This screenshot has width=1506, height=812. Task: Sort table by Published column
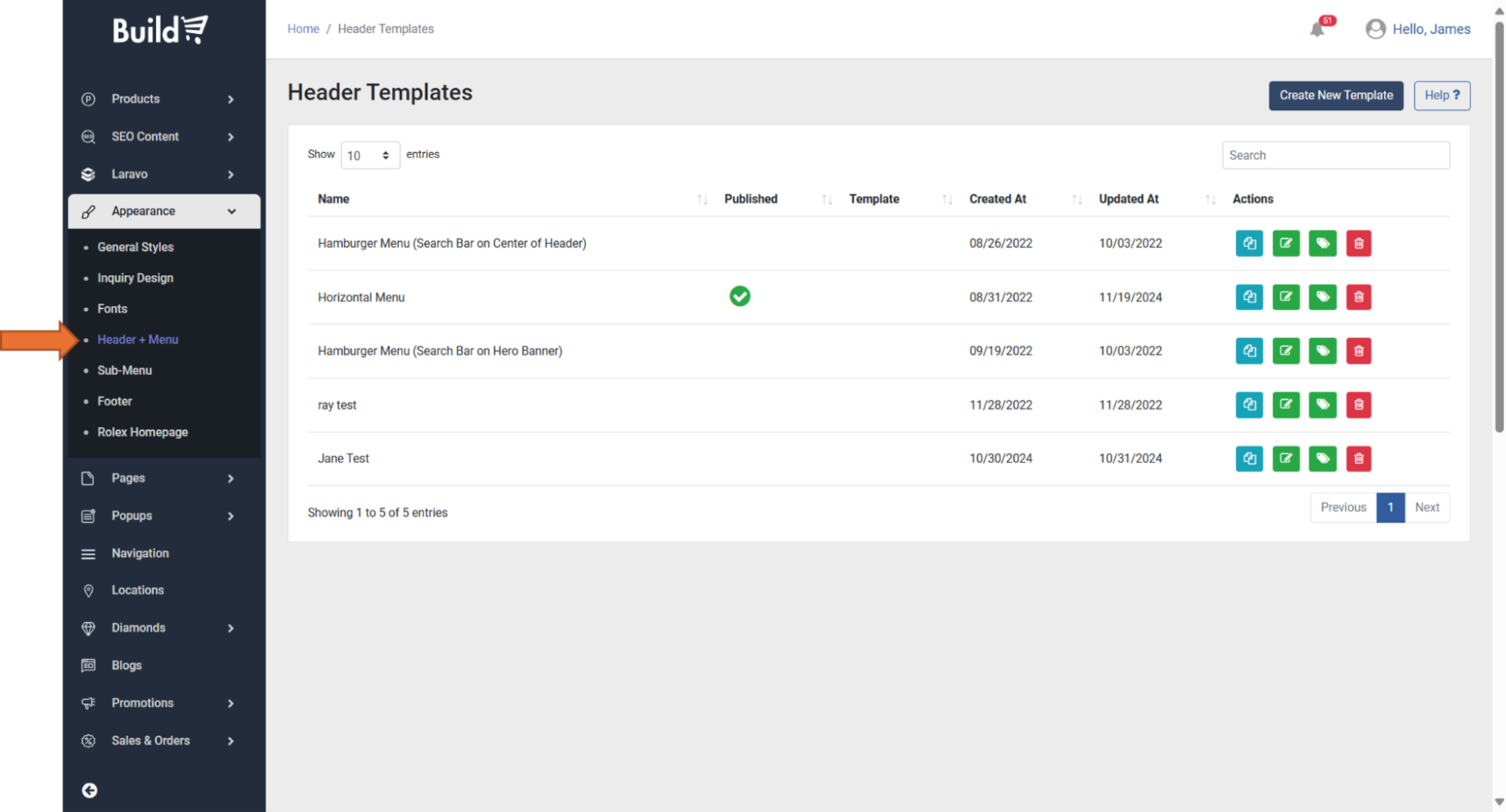tap(826, 199)
